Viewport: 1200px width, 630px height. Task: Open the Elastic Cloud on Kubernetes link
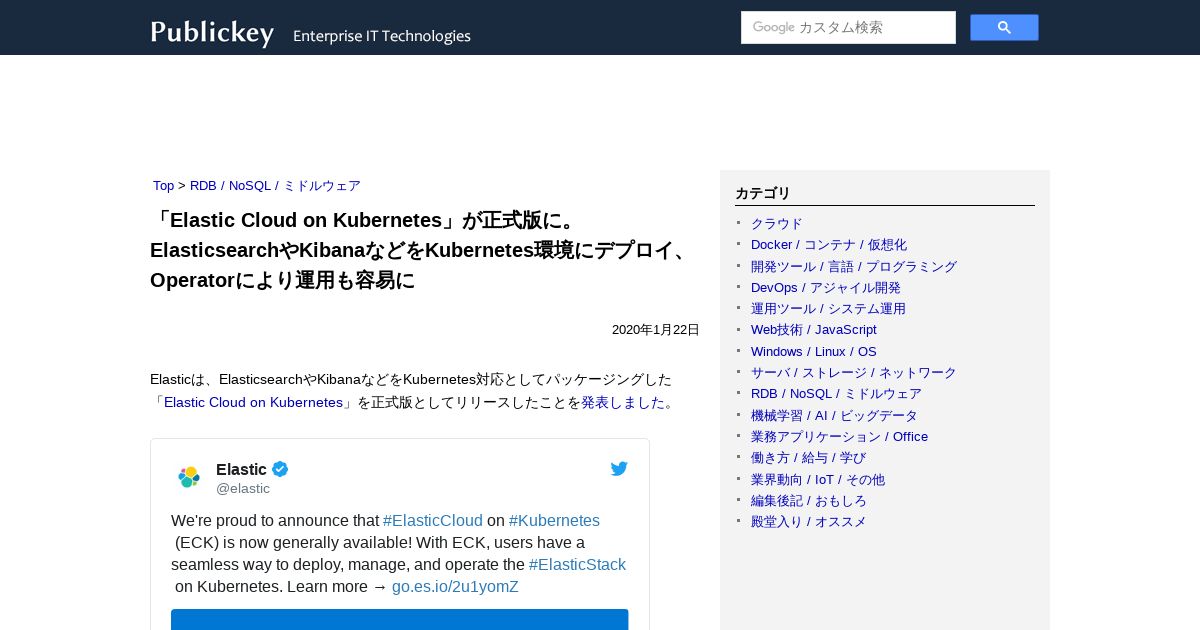click(x=253, y=402)
